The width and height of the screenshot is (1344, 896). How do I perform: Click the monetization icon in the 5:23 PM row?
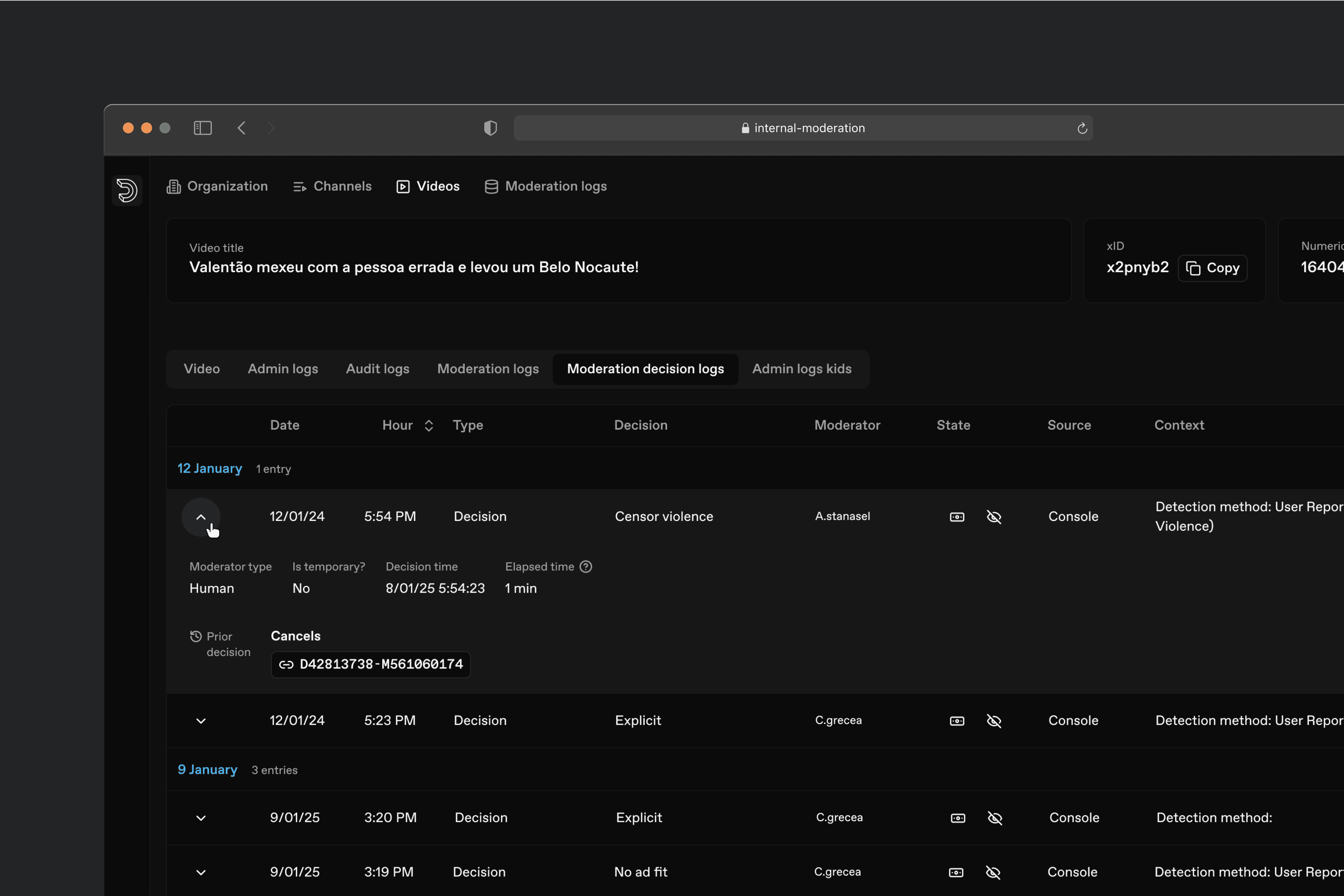pos(957,721)
